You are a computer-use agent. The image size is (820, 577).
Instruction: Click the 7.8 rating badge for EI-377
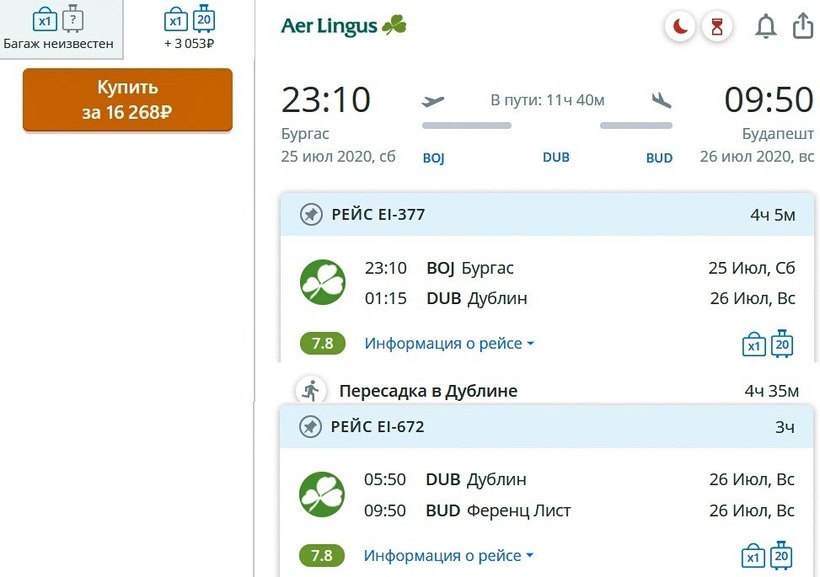(323, 344)
